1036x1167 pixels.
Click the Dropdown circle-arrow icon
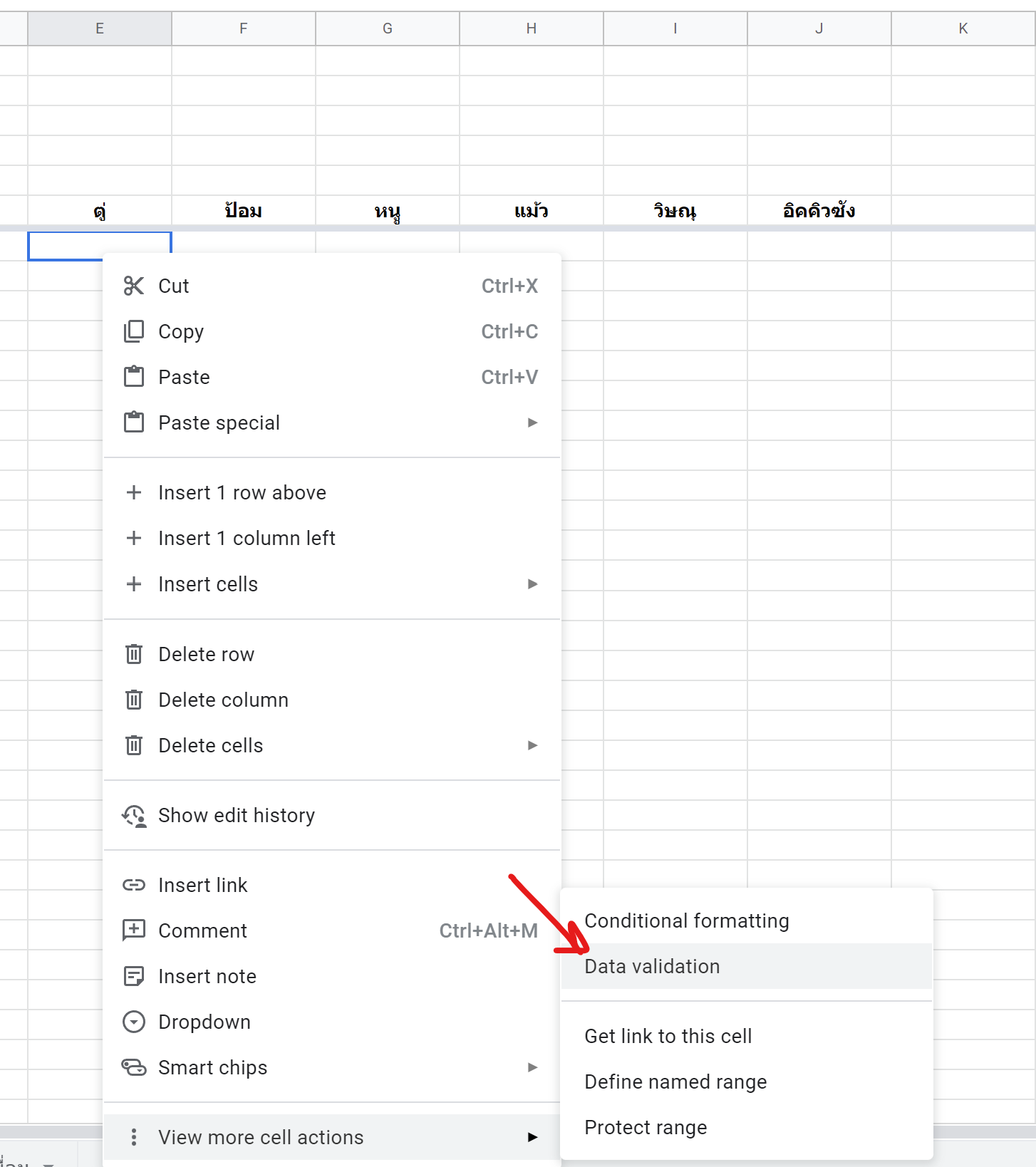(x=134, y=1022)
